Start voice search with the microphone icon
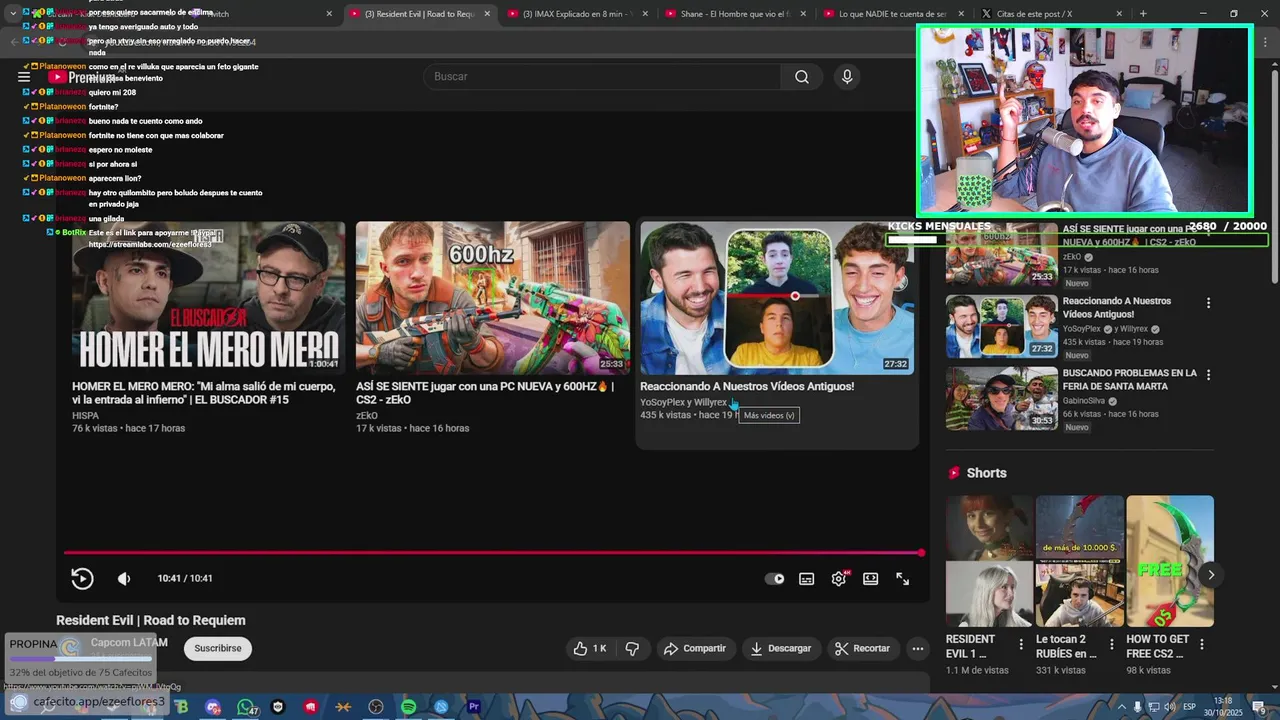Viewport: 1280px width, 720px height. (x=847, y=77)
